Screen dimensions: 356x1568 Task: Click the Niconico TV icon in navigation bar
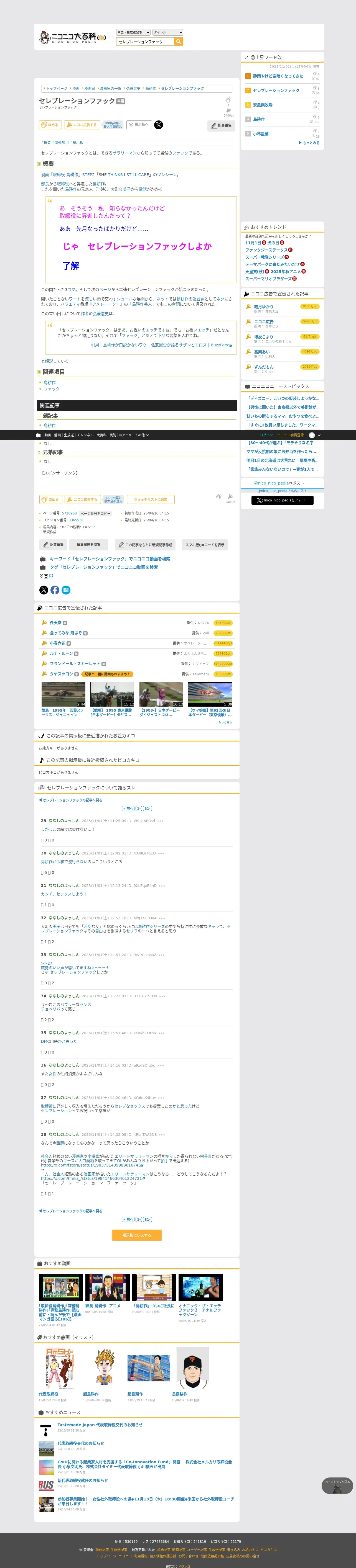(39, 435)
